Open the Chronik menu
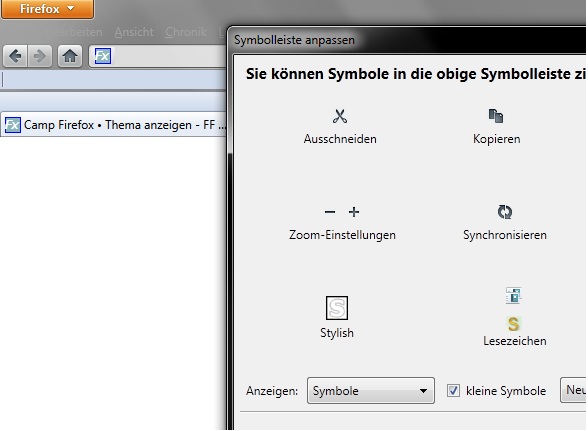 pos(186,32)
